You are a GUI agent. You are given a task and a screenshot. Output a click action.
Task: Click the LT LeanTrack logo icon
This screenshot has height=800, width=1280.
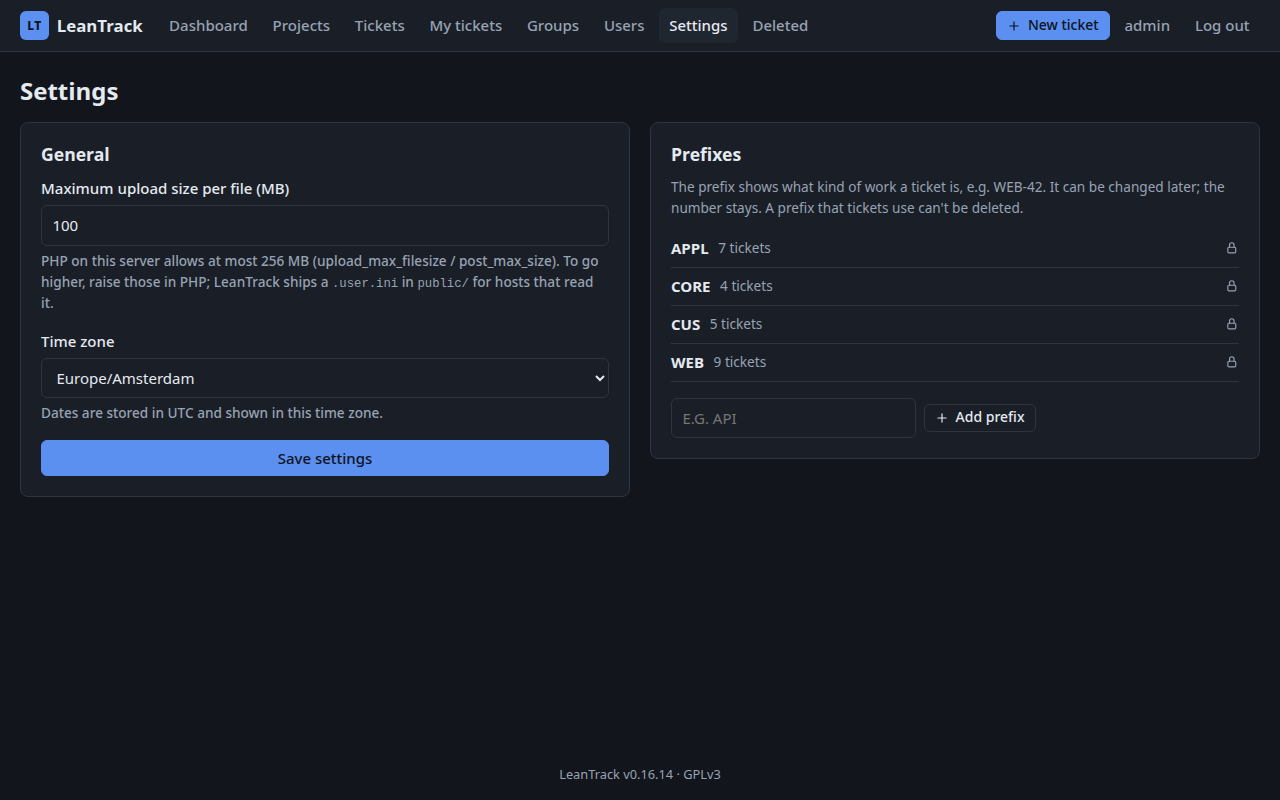pos(34,26)
